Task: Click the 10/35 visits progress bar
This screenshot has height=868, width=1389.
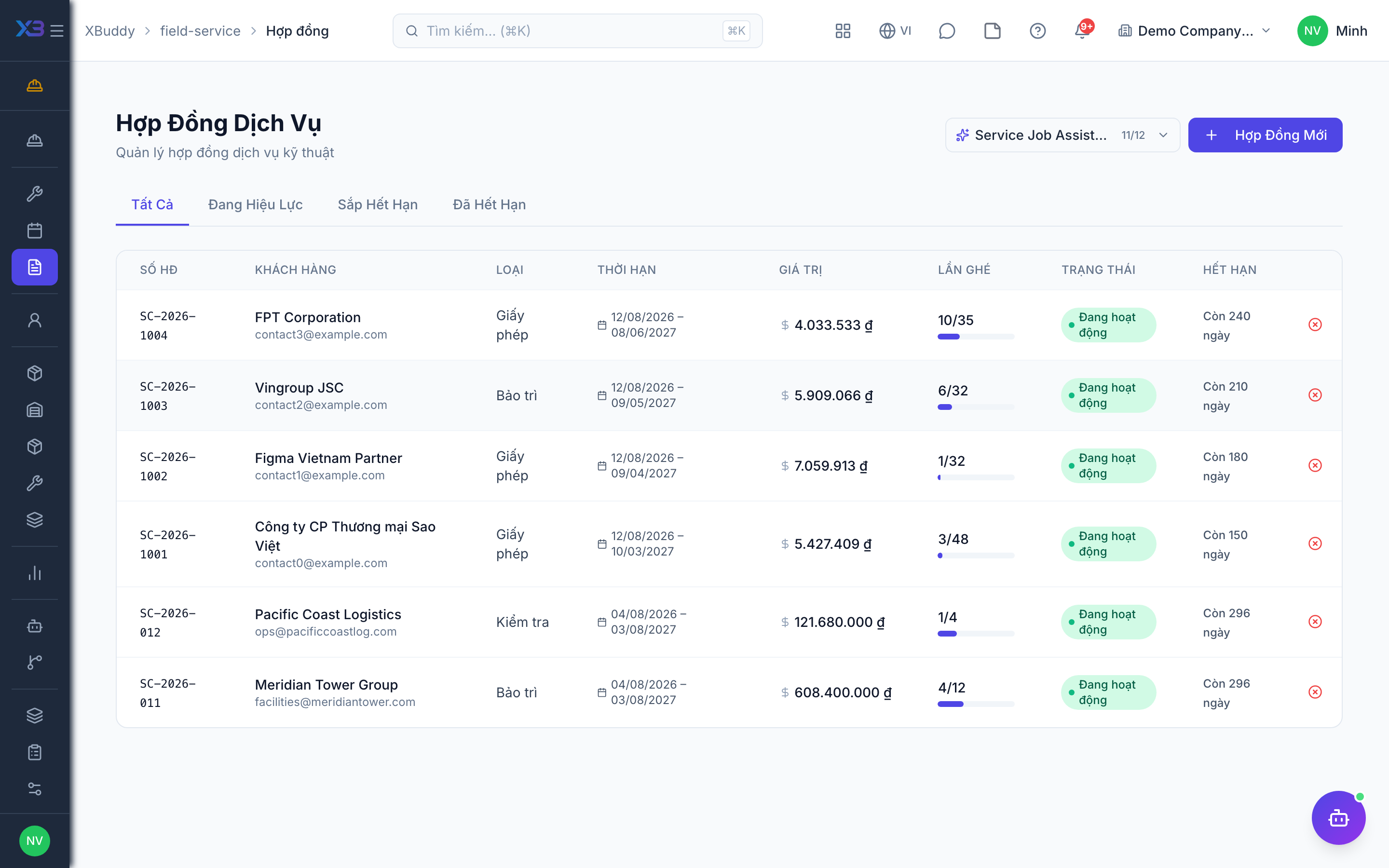Action: [976, 337]
